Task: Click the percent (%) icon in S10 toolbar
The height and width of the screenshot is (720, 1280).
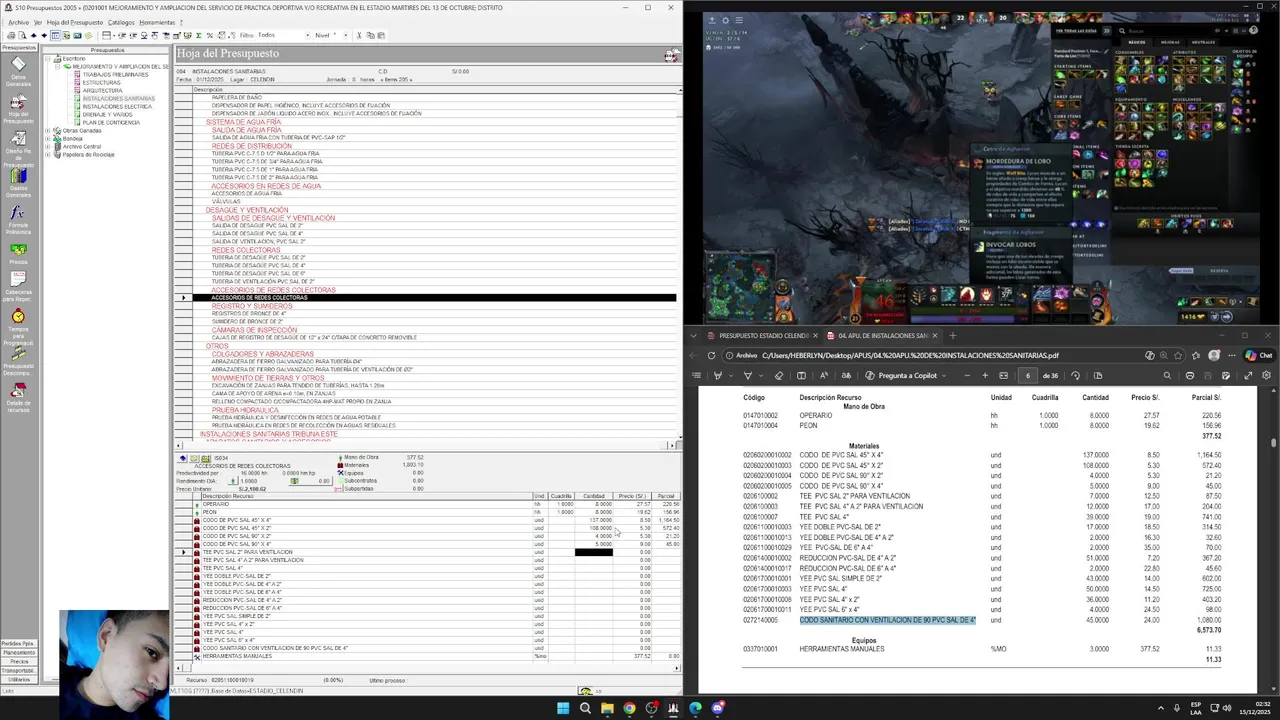Action: point(210,35)
